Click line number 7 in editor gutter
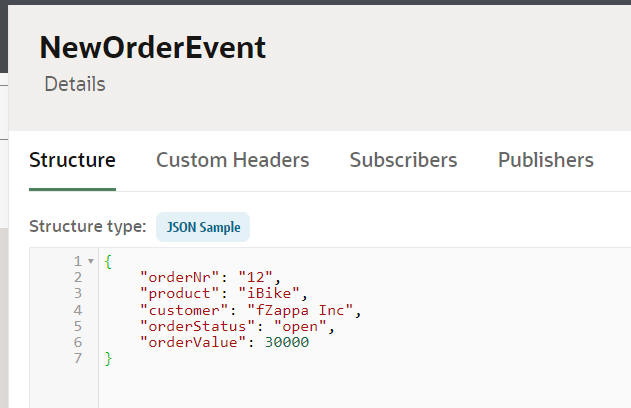 pos(77,358)
